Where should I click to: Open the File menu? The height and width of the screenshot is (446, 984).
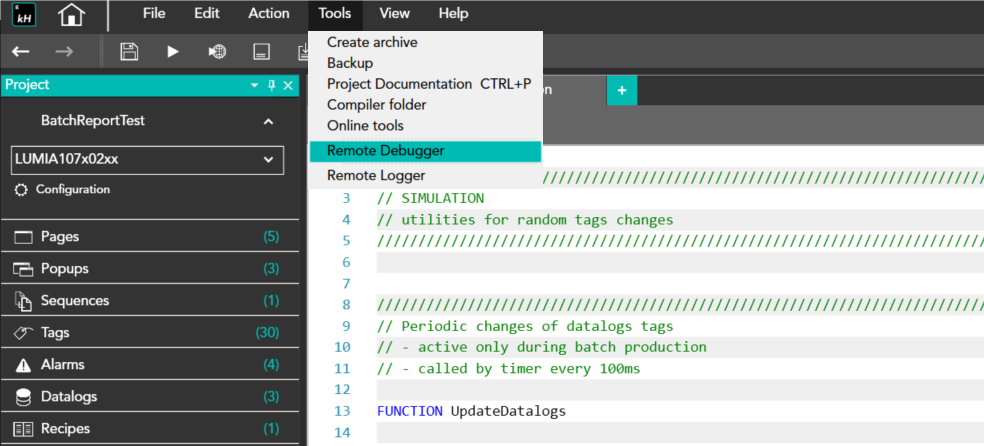[x=154, y=14]
